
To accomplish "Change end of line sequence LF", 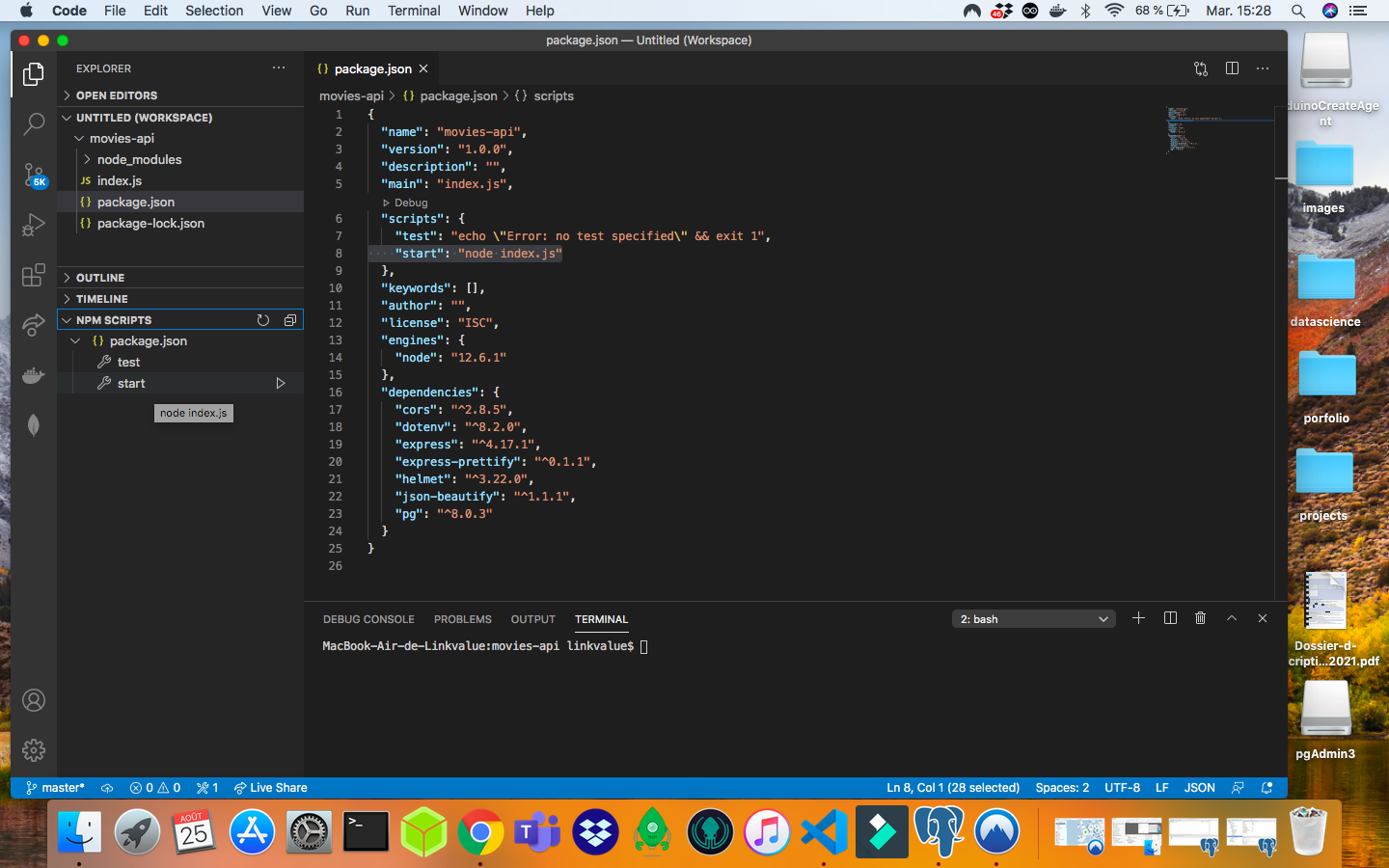I will pyautogui.click(x=1162, y=788).
